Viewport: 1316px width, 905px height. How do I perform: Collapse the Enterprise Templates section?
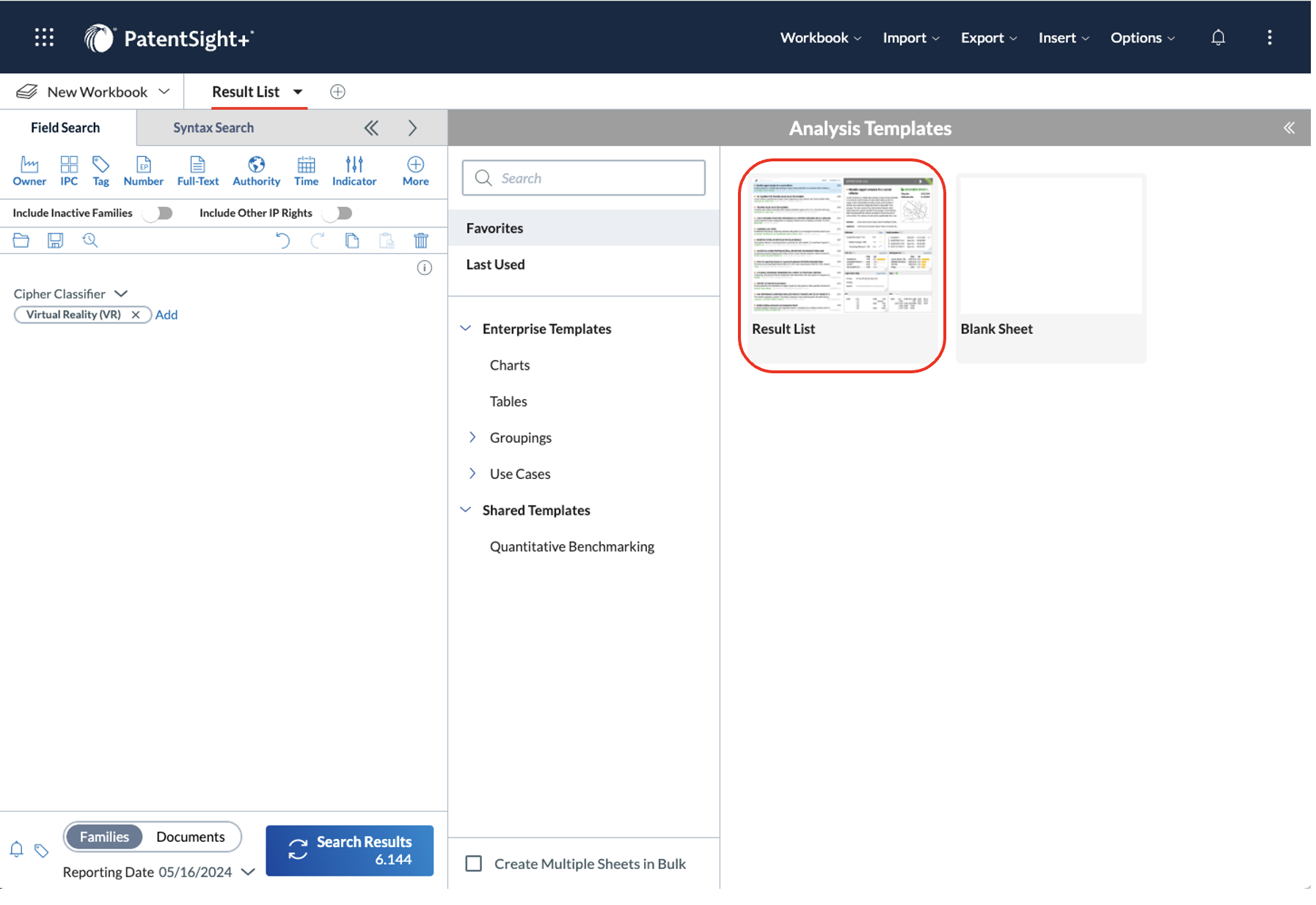tap(465, 328)
